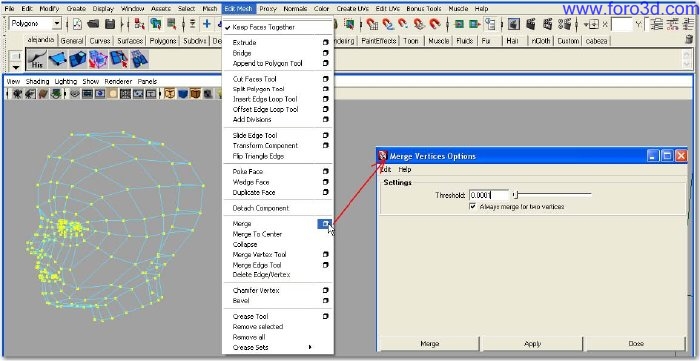
Task: Toggle the construction history icon
Action: coord(490,24)
